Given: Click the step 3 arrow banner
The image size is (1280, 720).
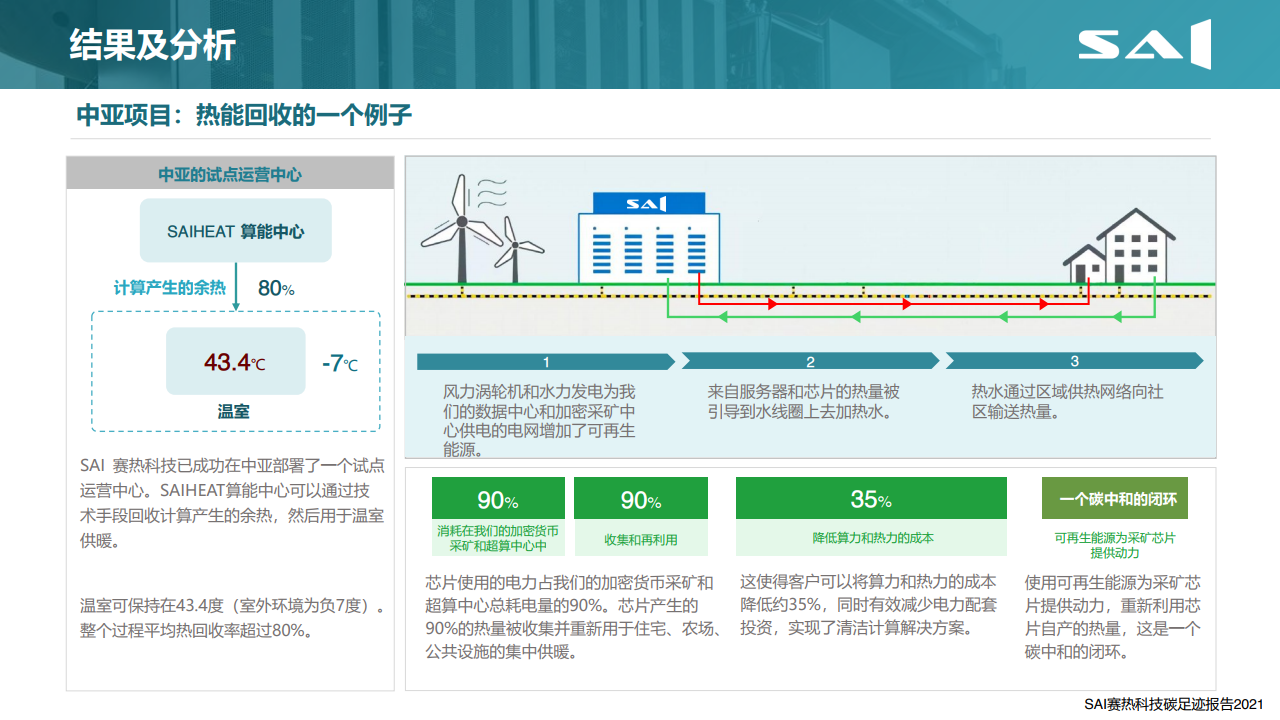Looking at the screenshot, I should pos(1075,362).
